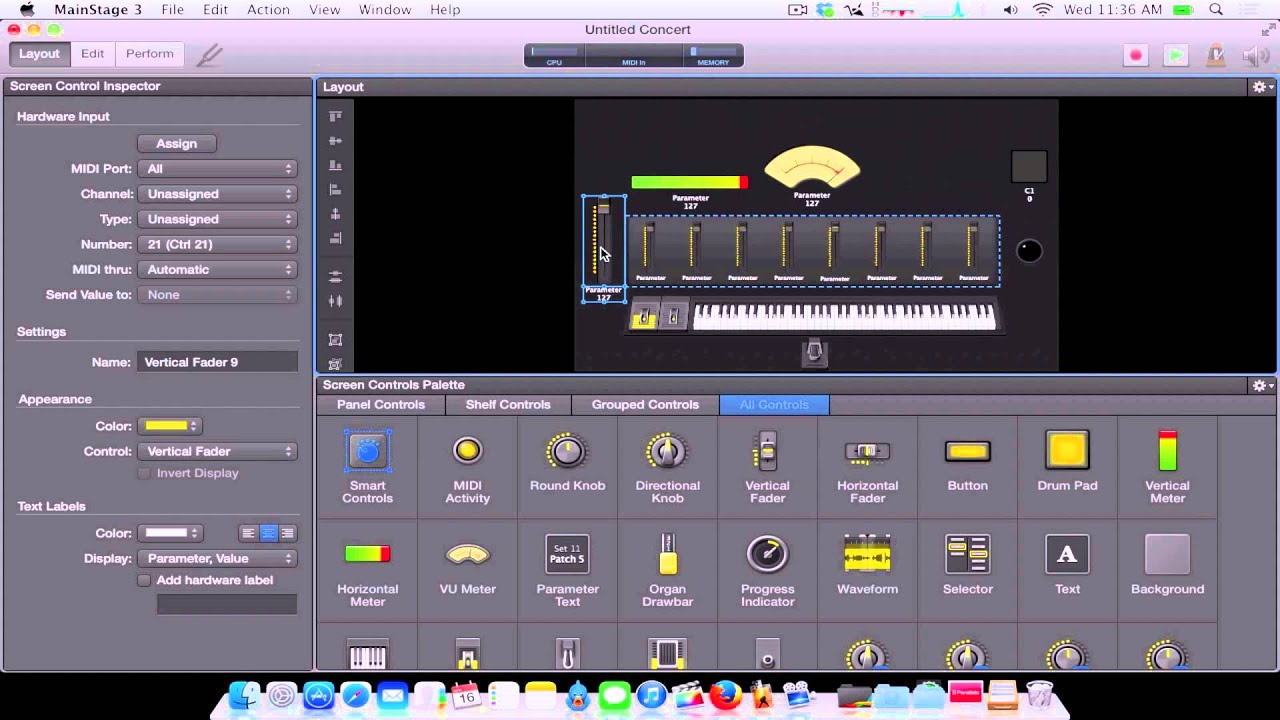Open Spotlight search in menu bar
This screenshot has height=720, width=1280.
1216,10
